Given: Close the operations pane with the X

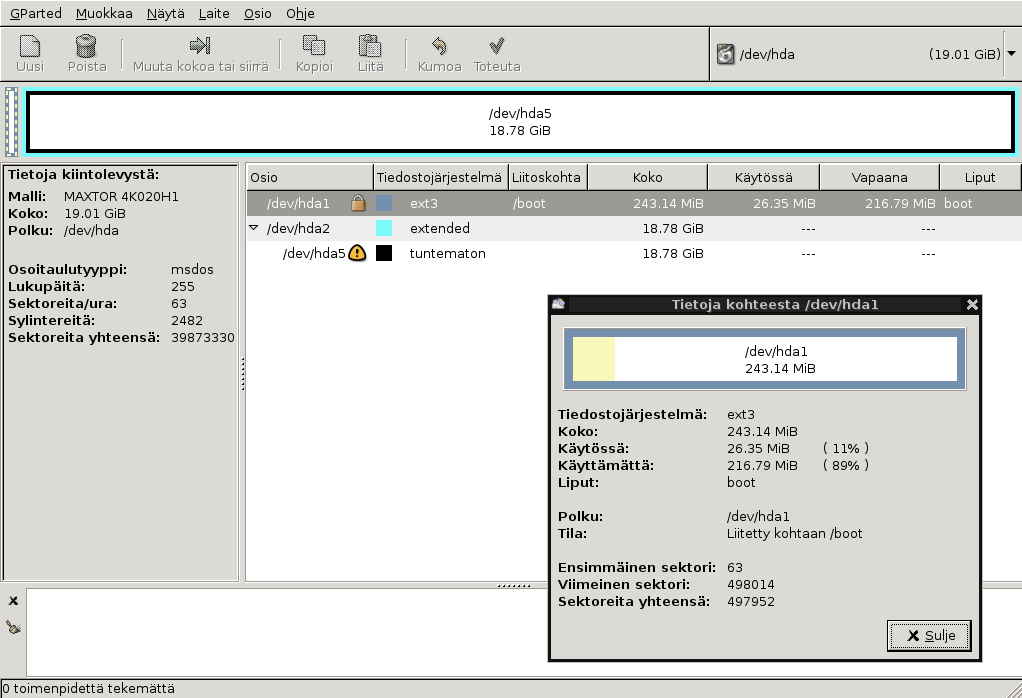Looking at the screenshot, I should pyautogui.click(x=13, y=601).
